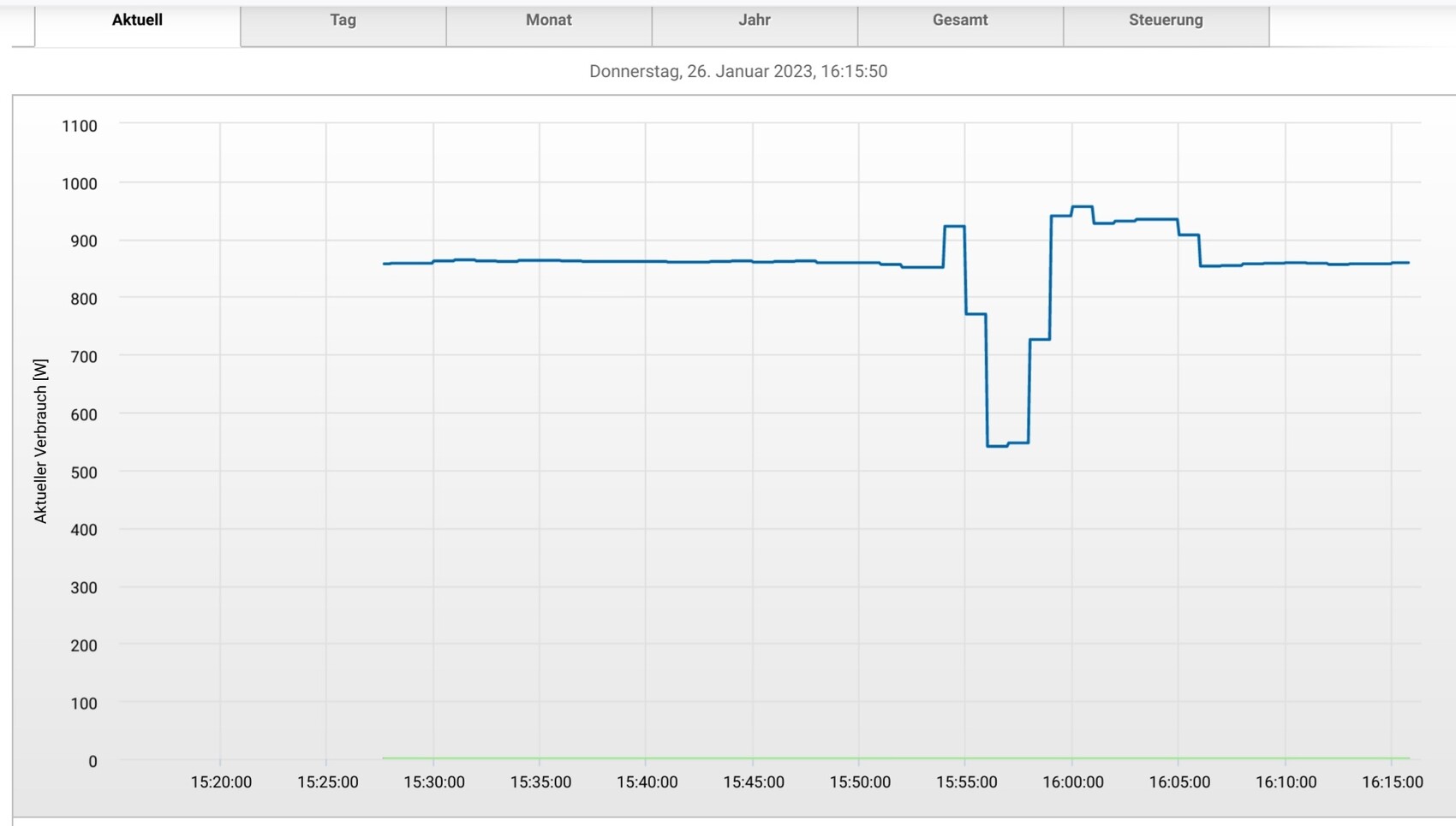Click the 15:20:00 x-axis label

pyautogui.click(x=221, y=782)
